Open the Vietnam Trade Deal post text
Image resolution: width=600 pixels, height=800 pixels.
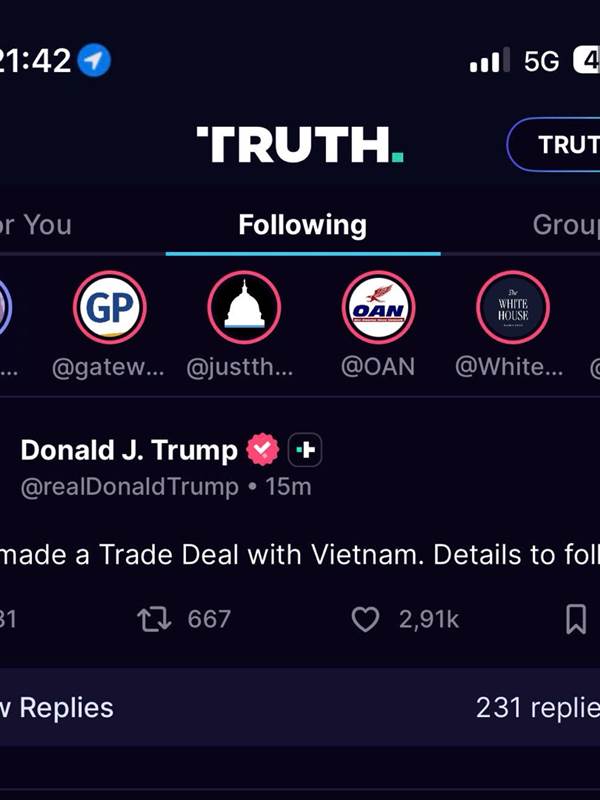pos(300,555)
